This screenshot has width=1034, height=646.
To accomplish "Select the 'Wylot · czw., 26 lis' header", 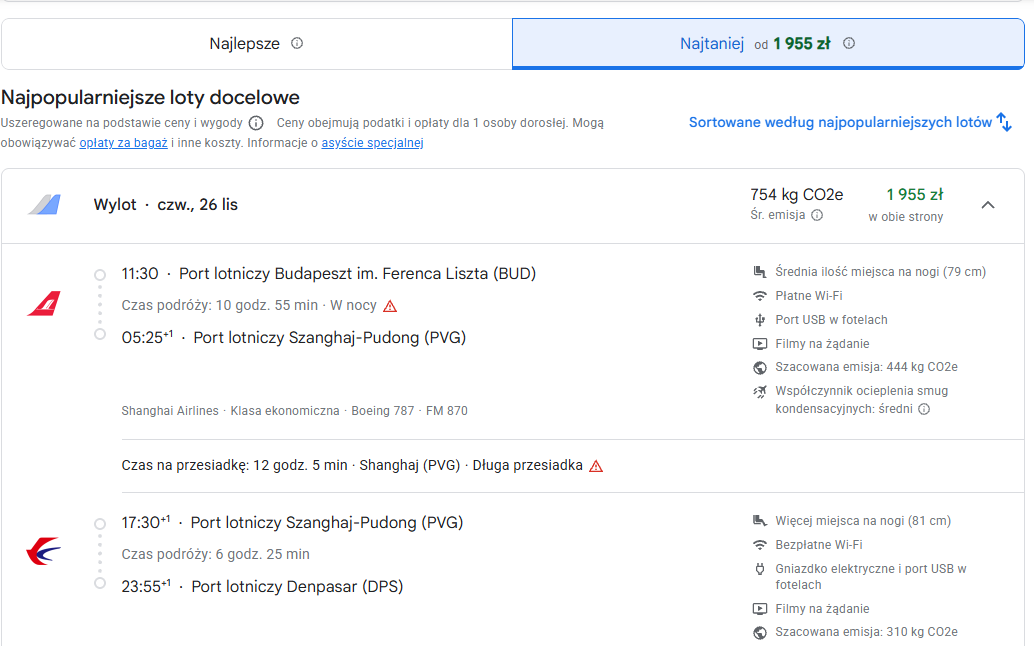I will click(166, 205).
